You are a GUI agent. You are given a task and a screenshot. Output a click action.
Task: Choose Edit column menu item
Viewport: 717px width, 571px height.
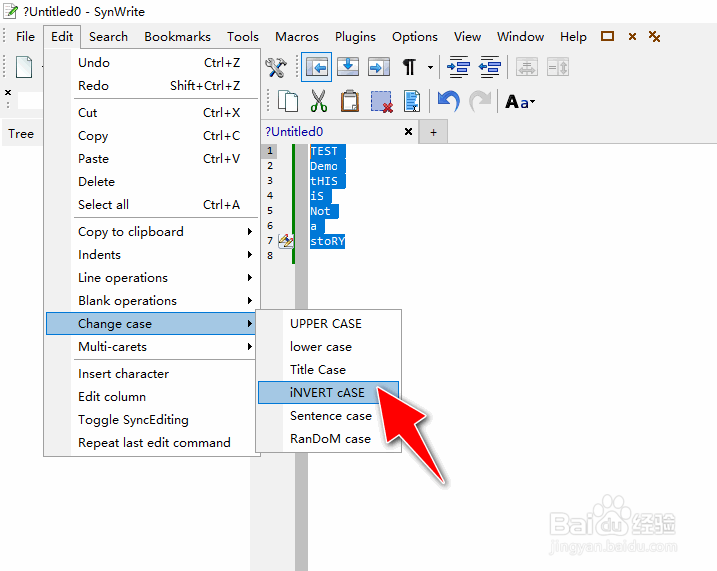[152, 396]
